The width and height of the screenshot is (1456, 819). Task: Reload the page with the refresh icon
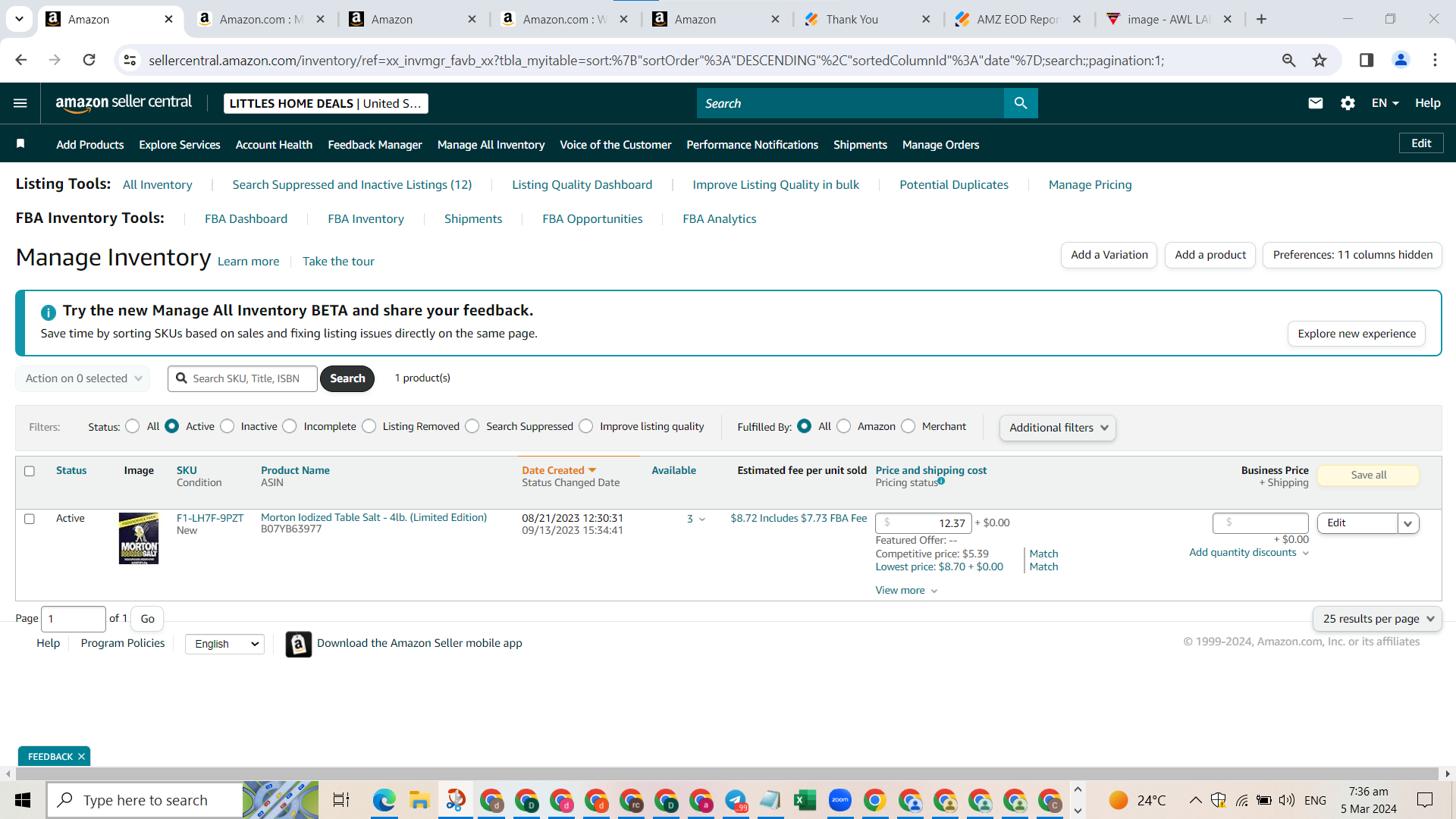[89, 60]
